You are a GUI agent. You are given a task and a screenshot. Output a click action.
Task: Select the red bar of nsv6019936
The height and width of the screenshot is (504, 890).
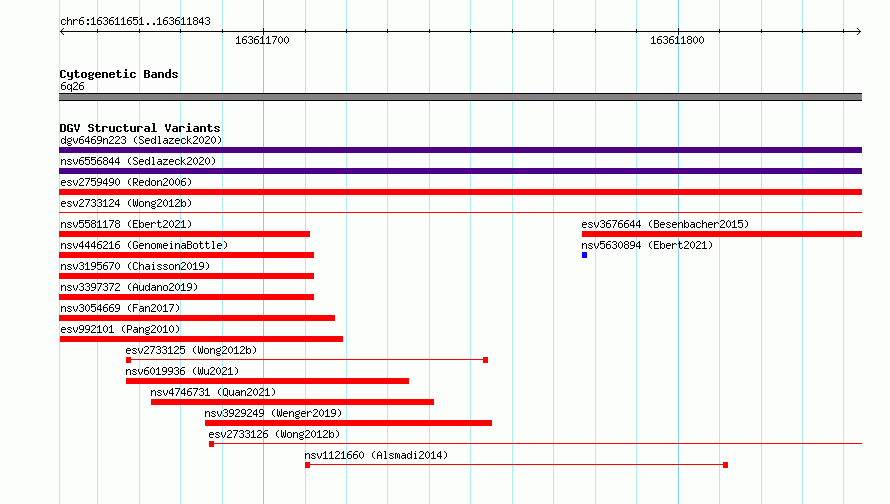click(267, 381)
